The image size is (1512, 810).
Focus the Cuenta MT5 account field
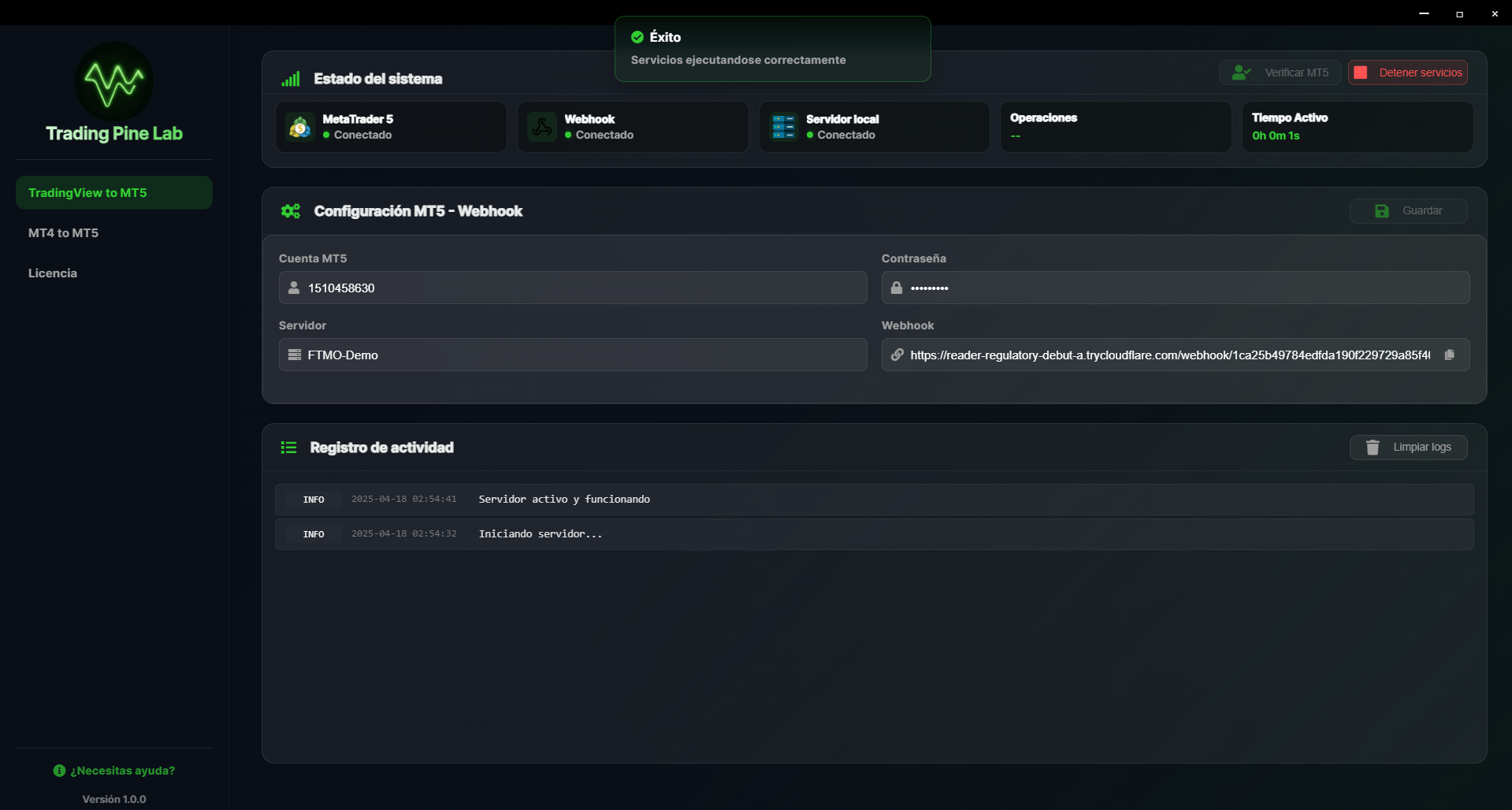point(573,288)
